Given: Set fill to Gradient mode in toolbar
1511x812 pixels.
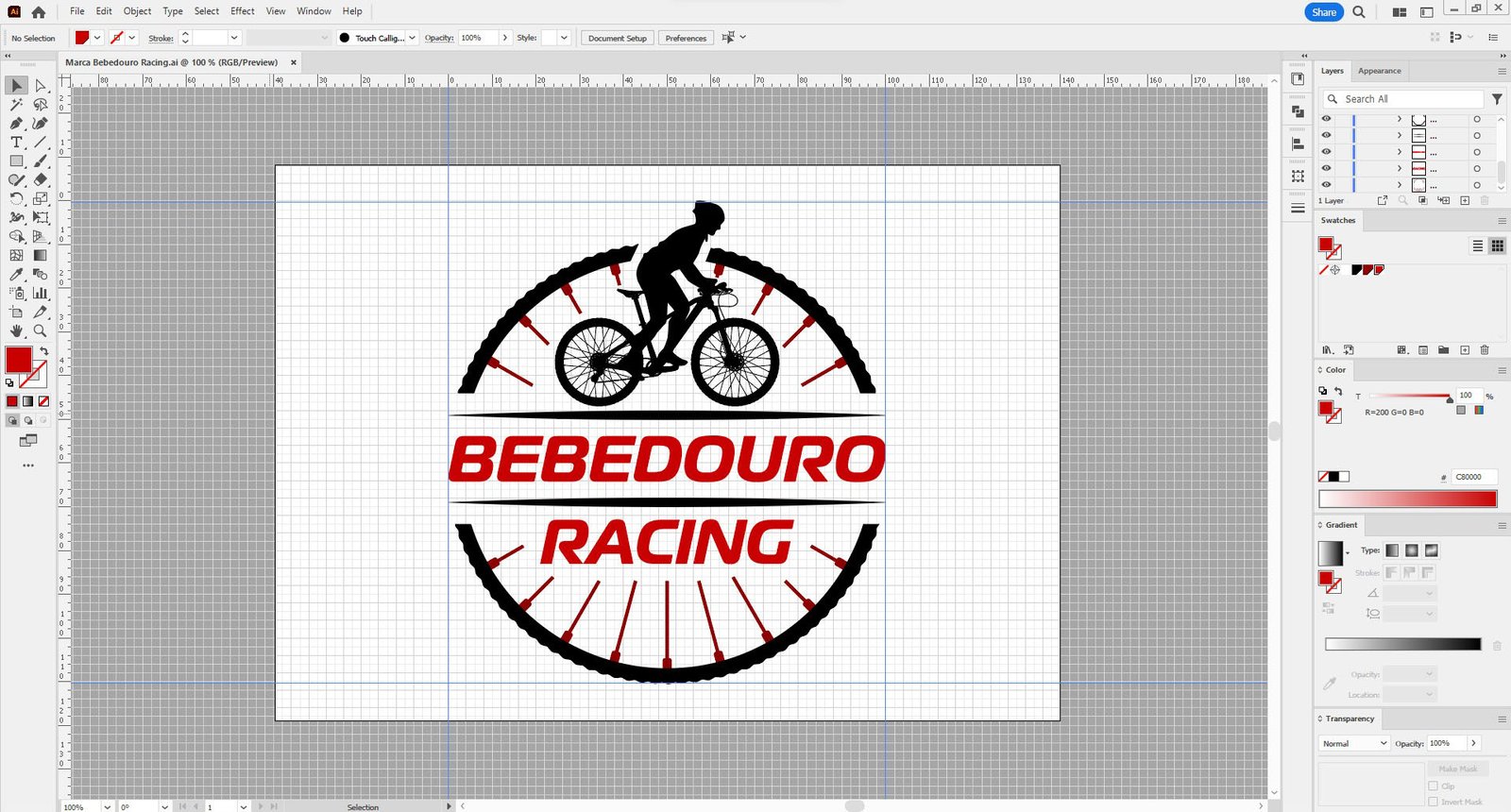Looking at the screenshot, I should (x=28, y=401).
